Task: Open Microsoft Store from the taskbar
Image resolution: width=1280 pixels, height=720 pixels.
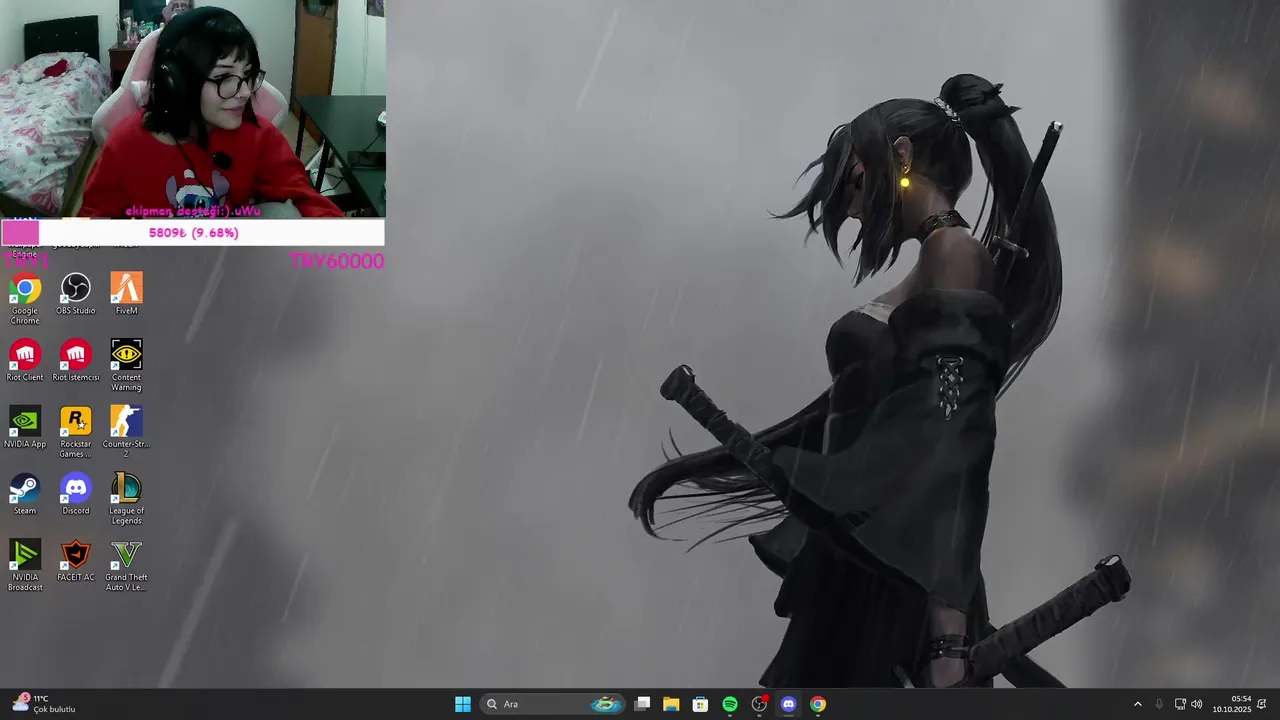Action: pyautogui.click(x=700, y=704)
